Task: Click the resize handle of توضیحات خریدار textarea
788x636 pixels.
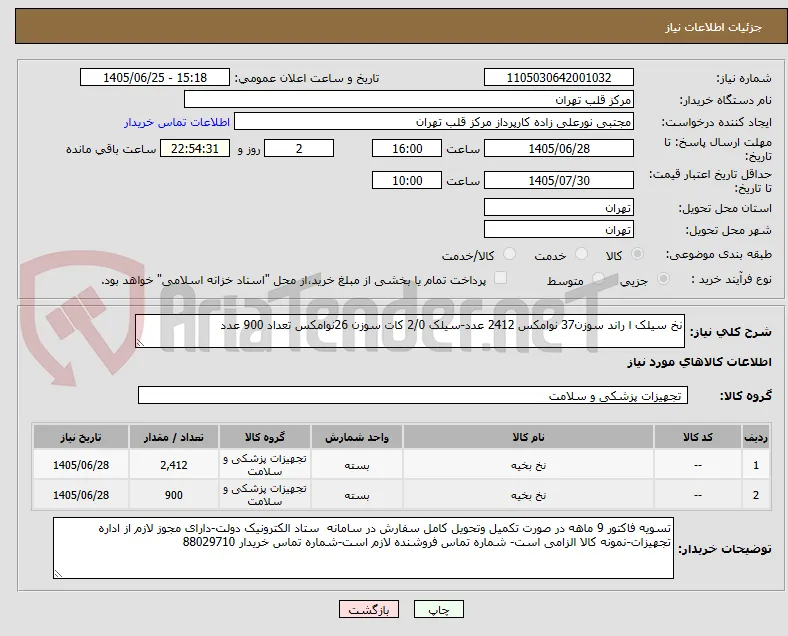Action: click(58, 574)
